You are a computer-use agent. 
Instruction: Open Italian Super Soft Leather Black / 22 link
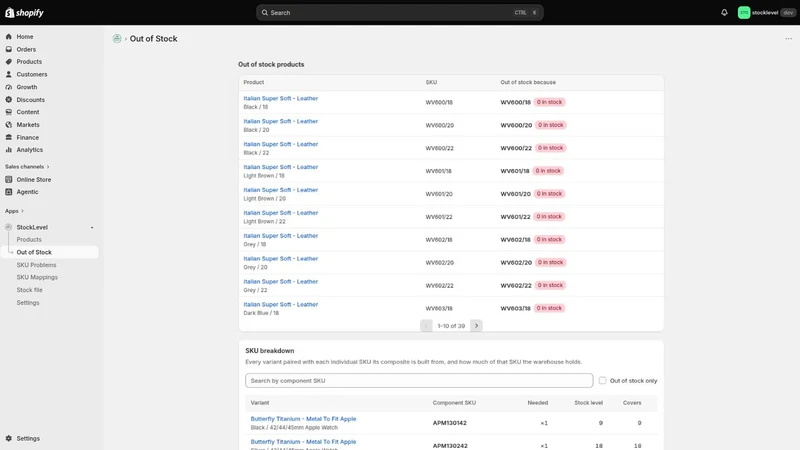click(281, 144)
